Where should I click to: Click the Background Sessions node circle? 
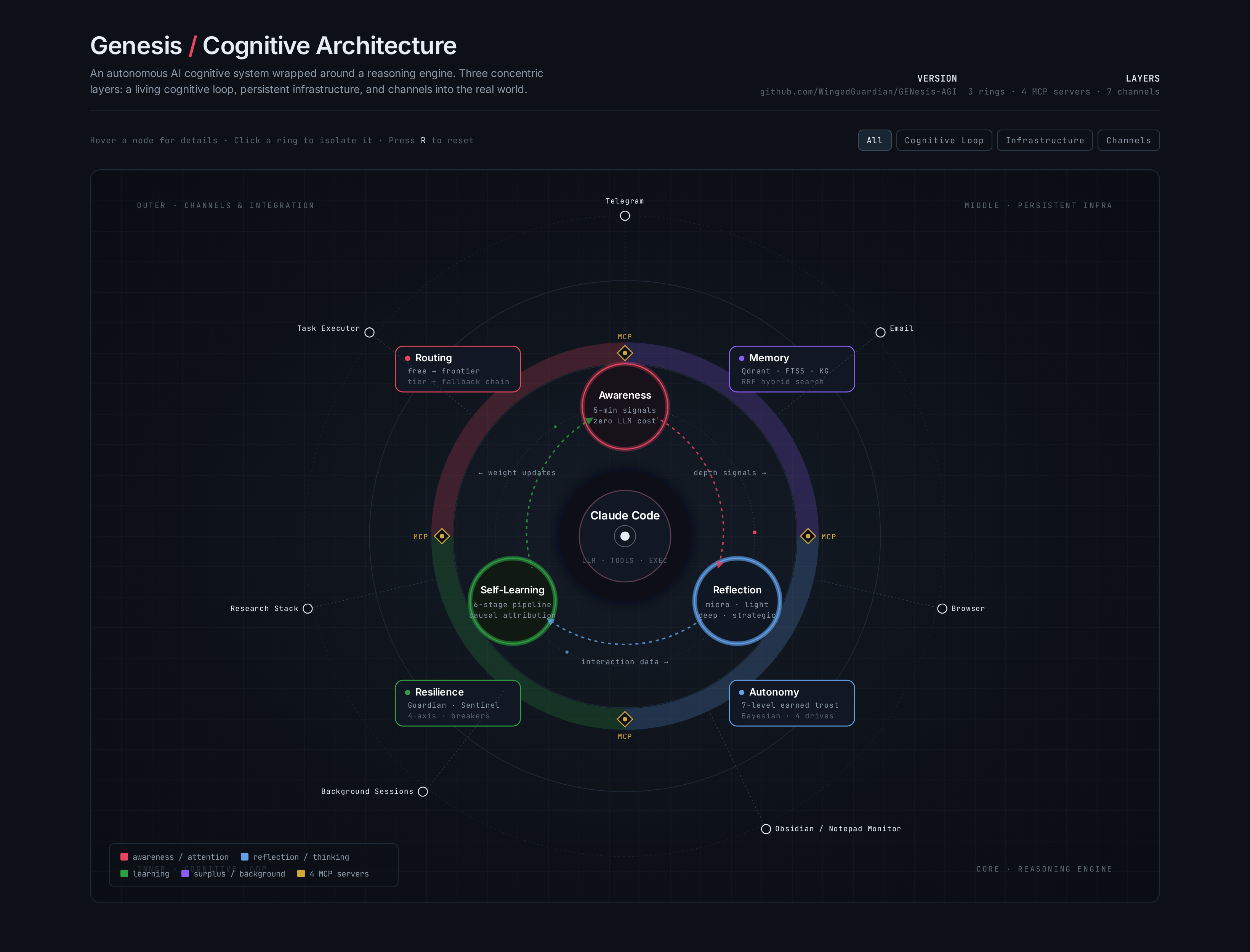(x=423, y=792)
